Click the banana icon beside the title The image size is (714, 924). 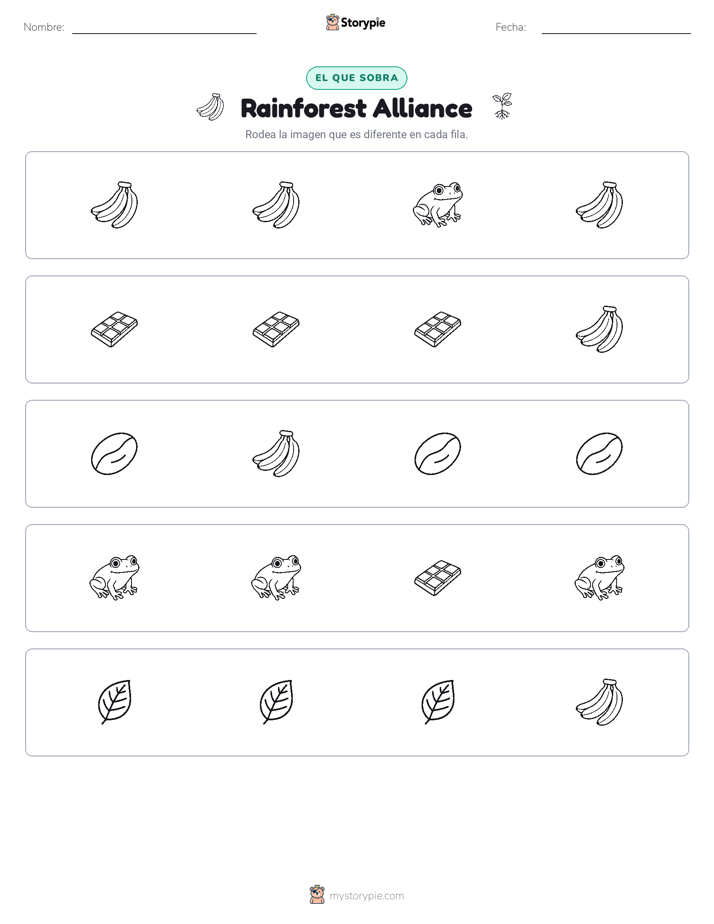pos(211,107)
